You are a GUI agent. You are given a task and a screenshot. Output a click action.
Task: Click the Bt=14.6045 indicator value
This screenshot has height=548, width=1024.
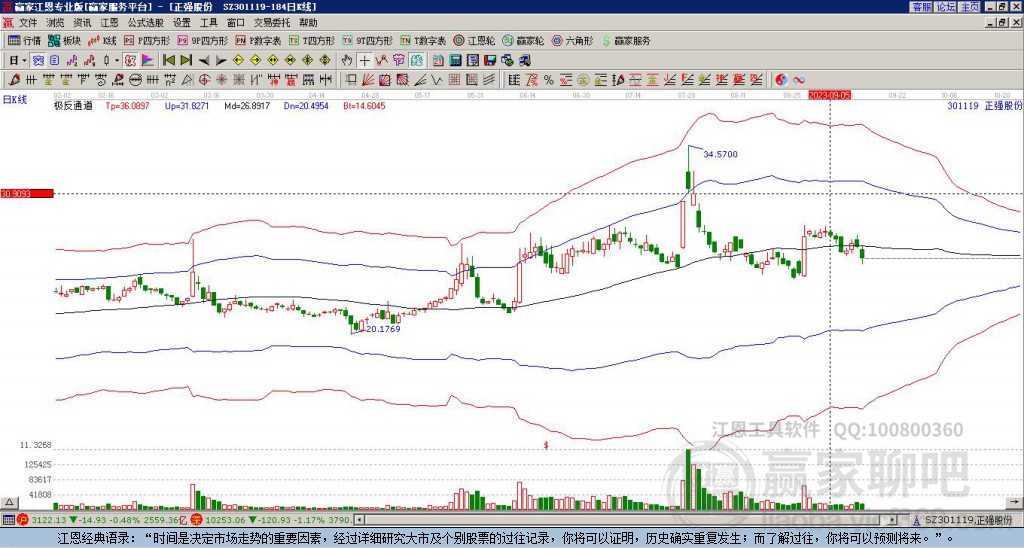tap(364, 105)
